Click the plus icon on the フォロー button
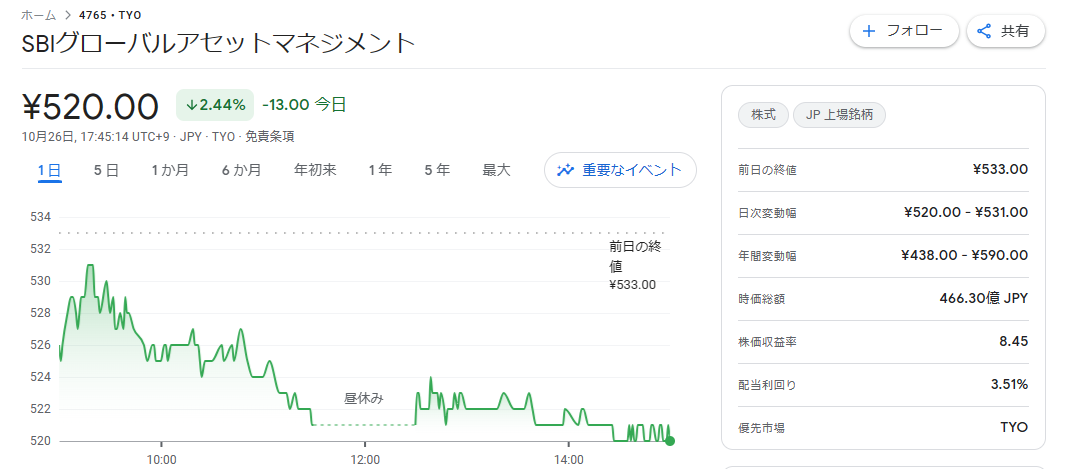The height and width of the screenshot is (469, 1067). [x=869, y=31]
